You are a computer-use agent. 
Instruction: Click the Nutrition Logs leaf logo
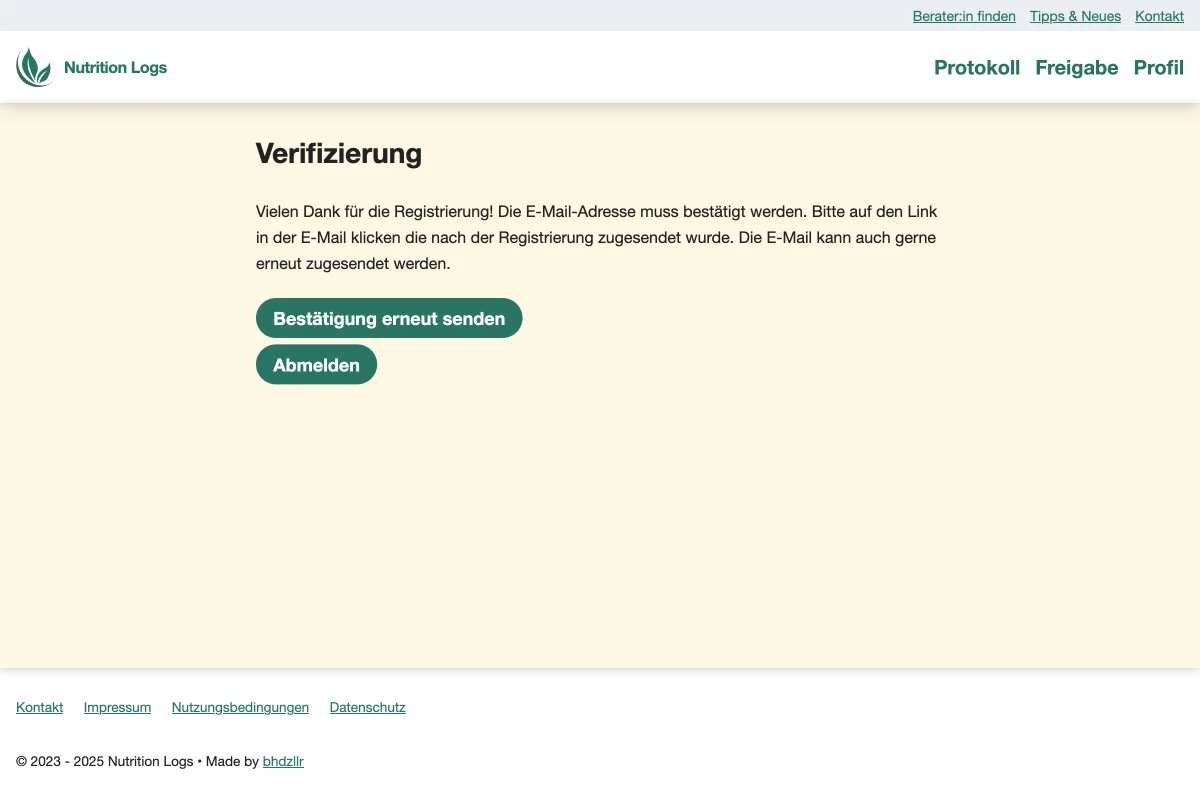pyautogui.click(x=35, y=66)
